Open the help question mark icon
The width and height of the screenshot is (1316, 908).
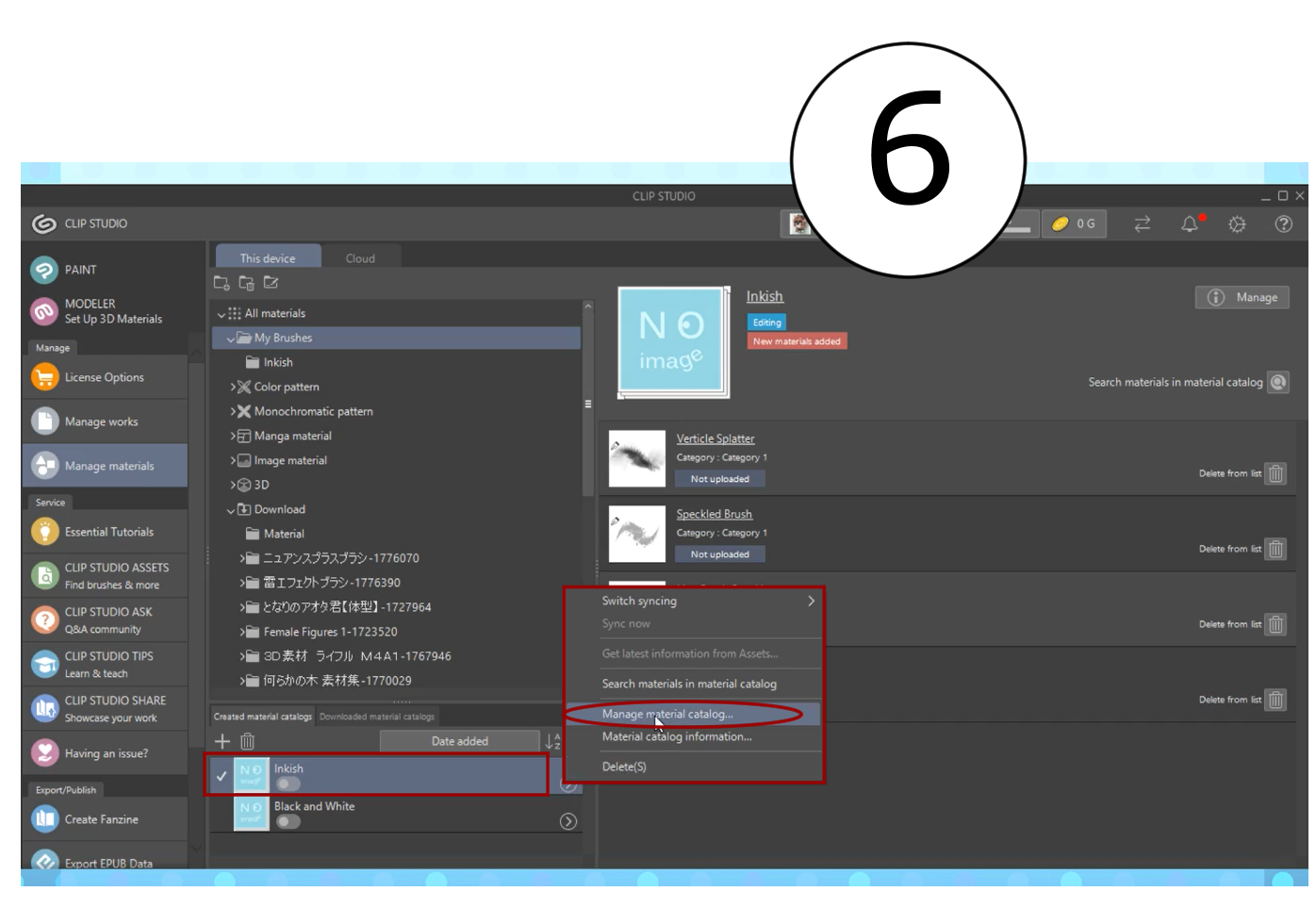pos(1283,223)
